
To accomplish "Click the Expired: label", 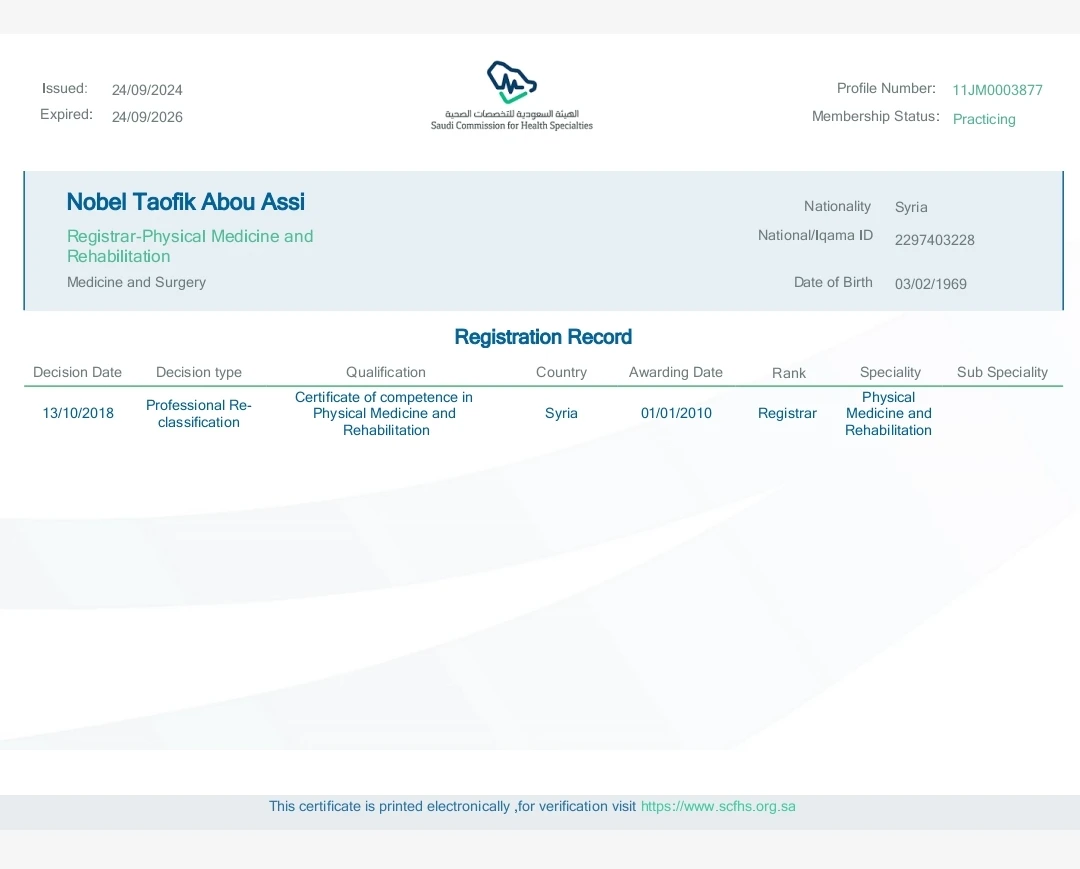I will (66, 114).
